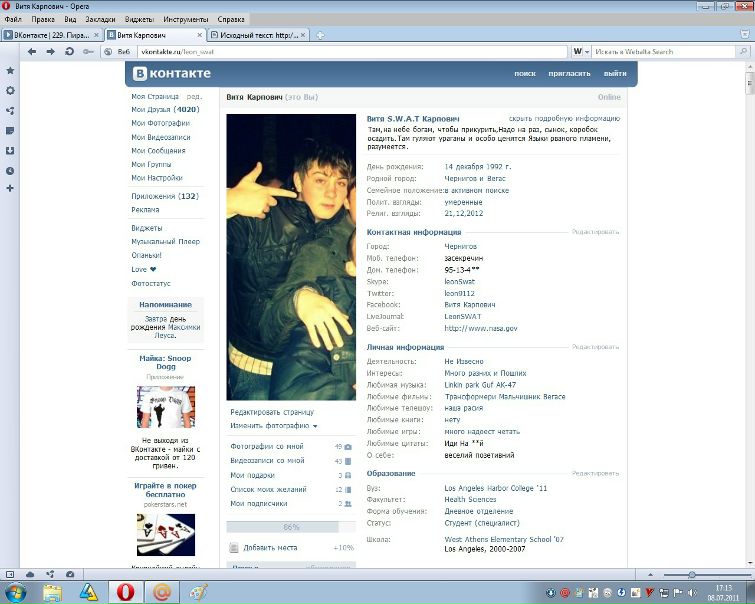Adjust the zoom slider in status bar

click(x=691, y=575)
